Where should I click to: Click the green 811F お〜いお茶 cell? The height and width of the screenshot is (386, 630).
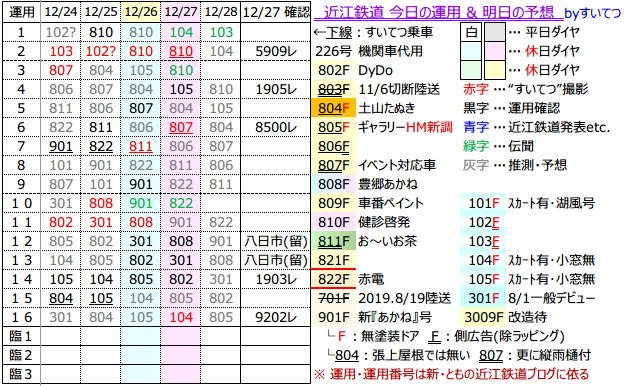pos(333,241)
